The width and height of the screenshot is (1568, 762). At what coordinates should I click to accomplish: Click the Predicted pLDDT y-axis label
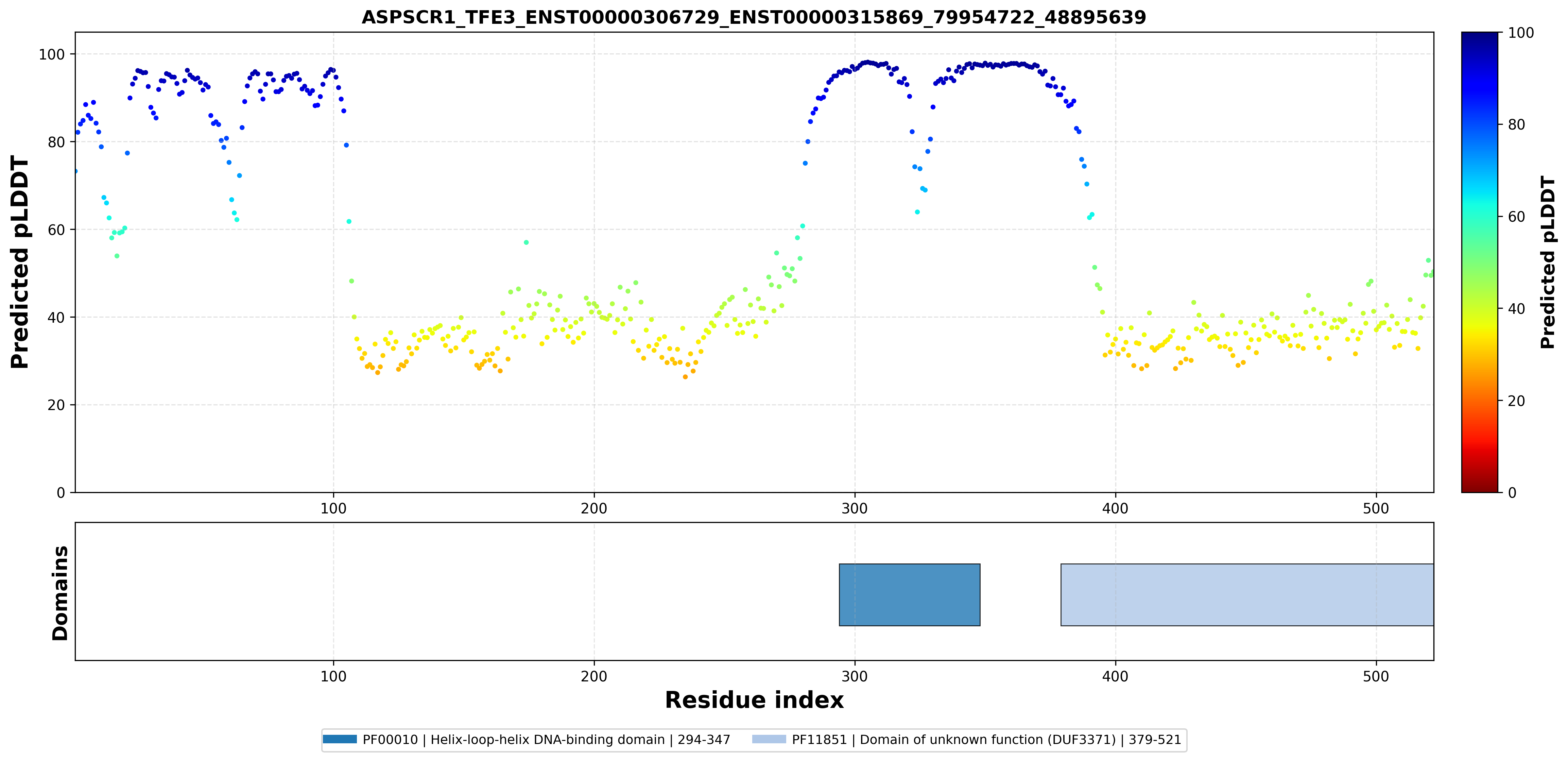(20, 262)
